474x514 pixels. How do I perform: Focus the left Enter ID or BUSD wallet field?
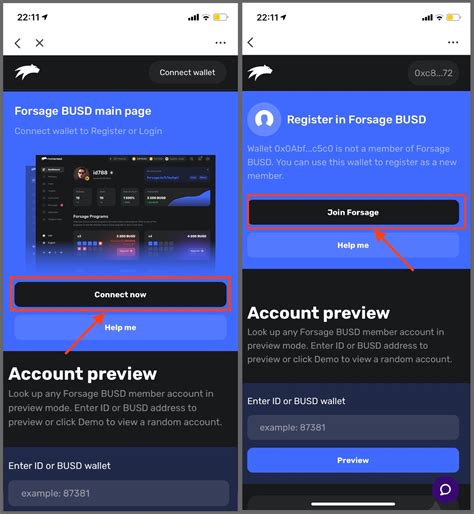click(119, 493)
